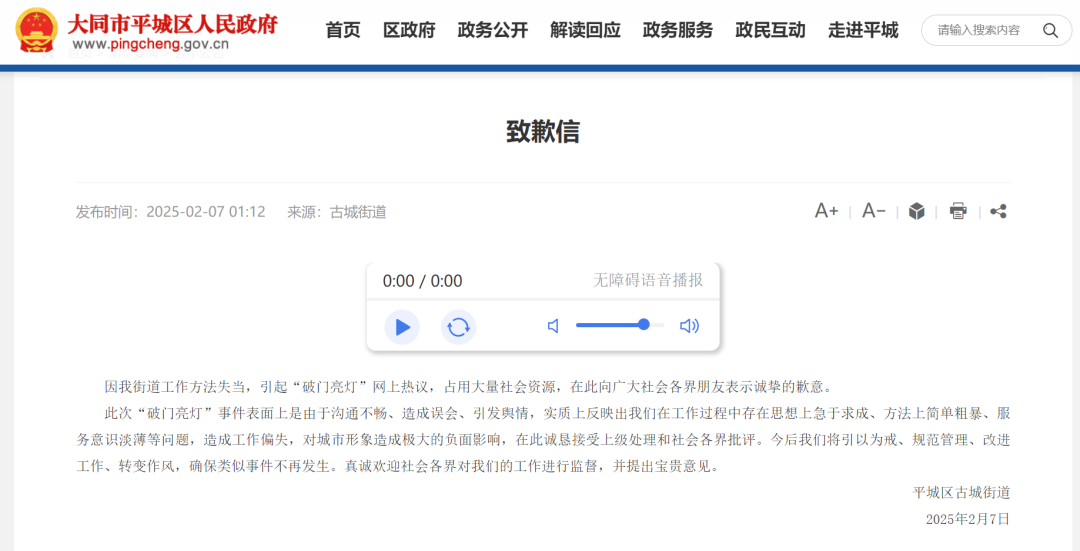The image size is (1080, 551).
Task: Visit the 走进平城 page
Action: (863, 30)
